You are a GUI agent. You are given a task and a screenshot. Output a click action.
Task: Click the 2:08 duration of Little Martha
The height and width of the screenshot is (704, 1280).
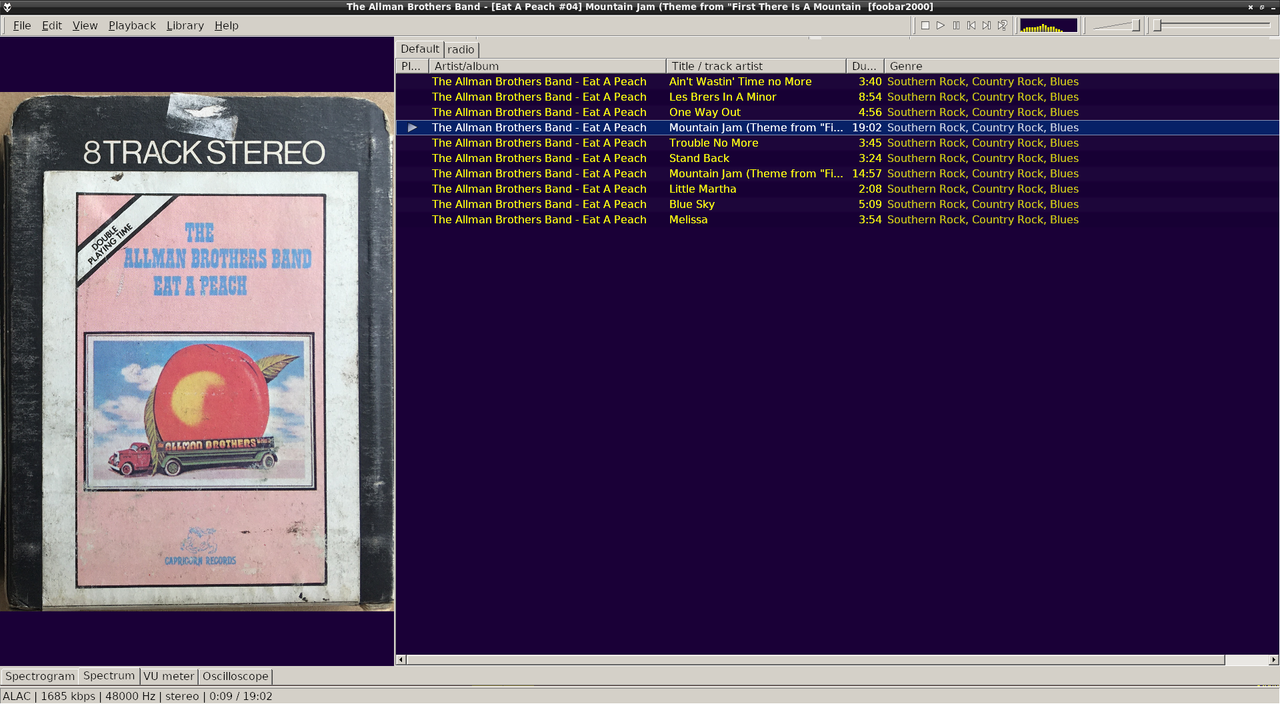tap(870, 189)
